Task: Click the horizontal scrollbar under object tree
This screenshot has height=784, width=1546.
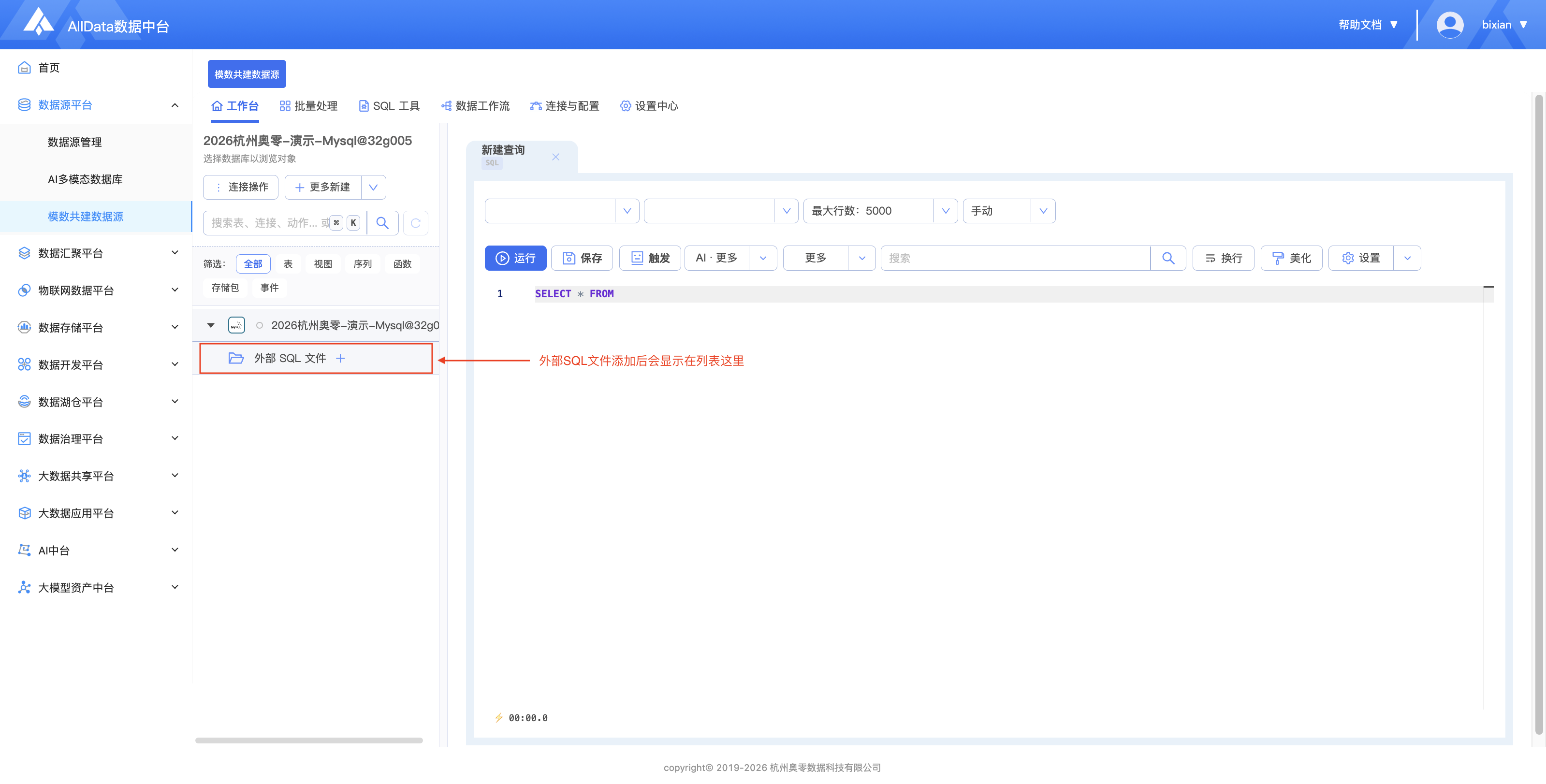Action: (309, 740)
